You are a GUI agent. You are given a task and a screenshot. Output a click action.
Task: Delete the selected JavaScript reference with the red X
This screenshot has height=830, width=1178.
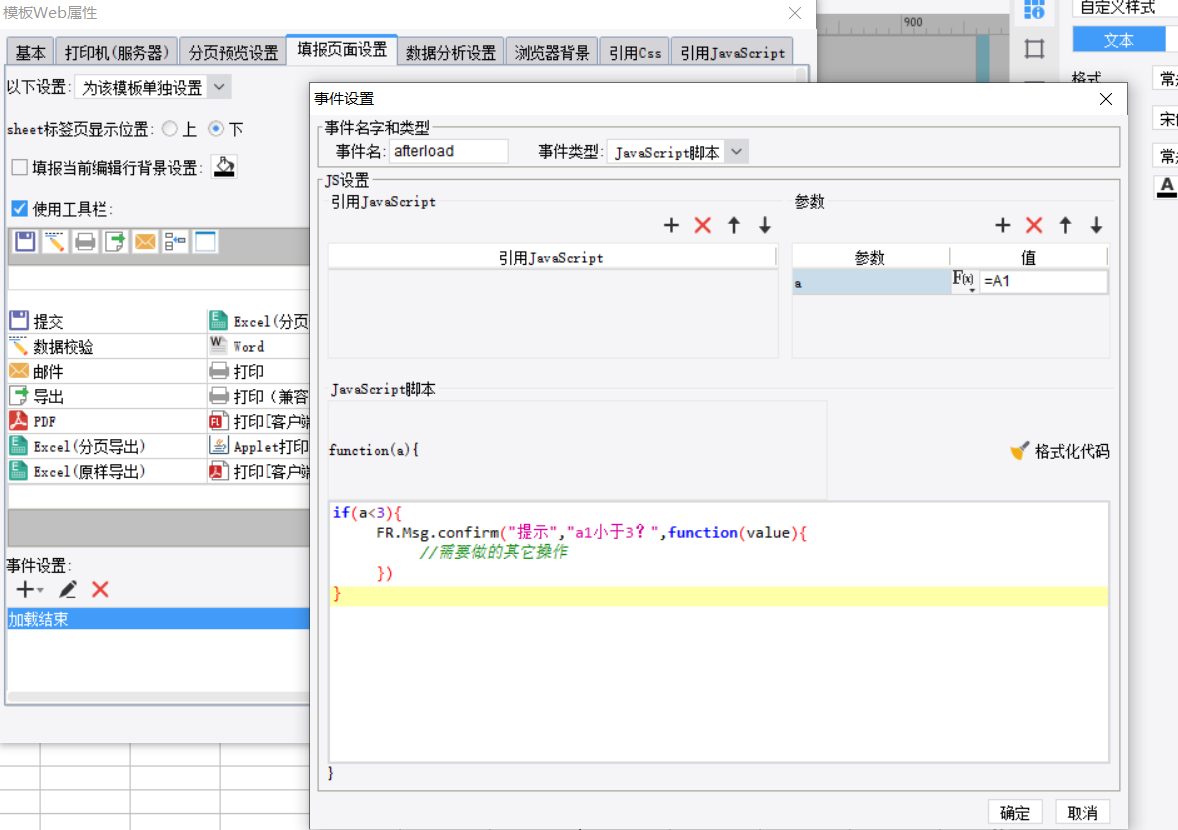(702, 225)
